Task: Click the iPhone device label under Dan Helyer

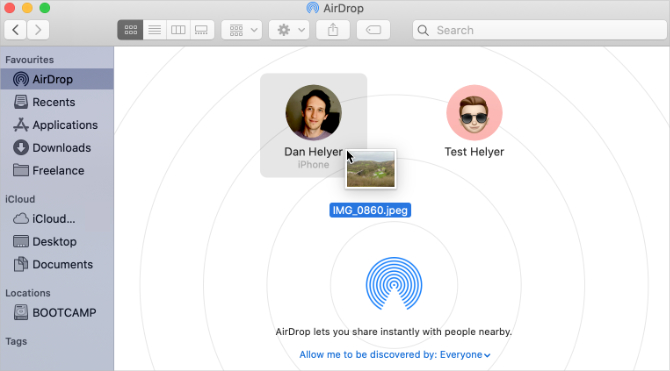Action: (314, 165)
